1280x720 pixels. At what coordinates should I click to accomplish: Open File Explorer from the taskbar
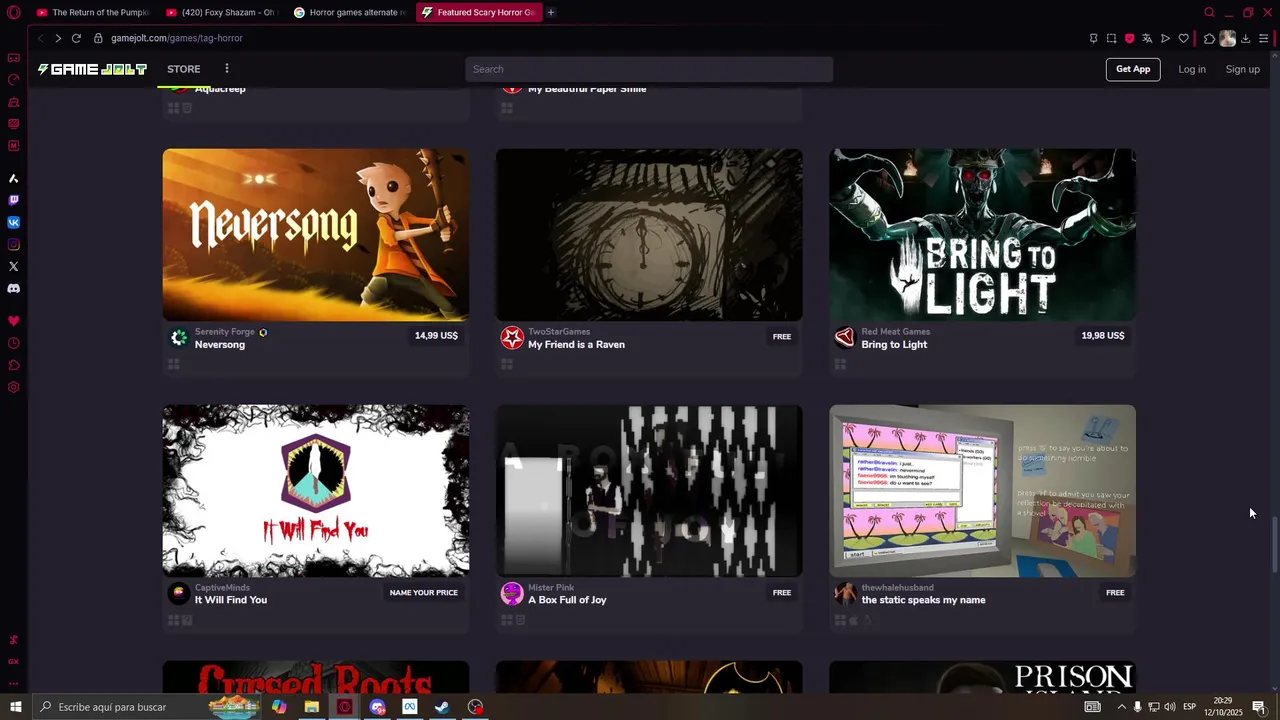(x=312, y=707)
